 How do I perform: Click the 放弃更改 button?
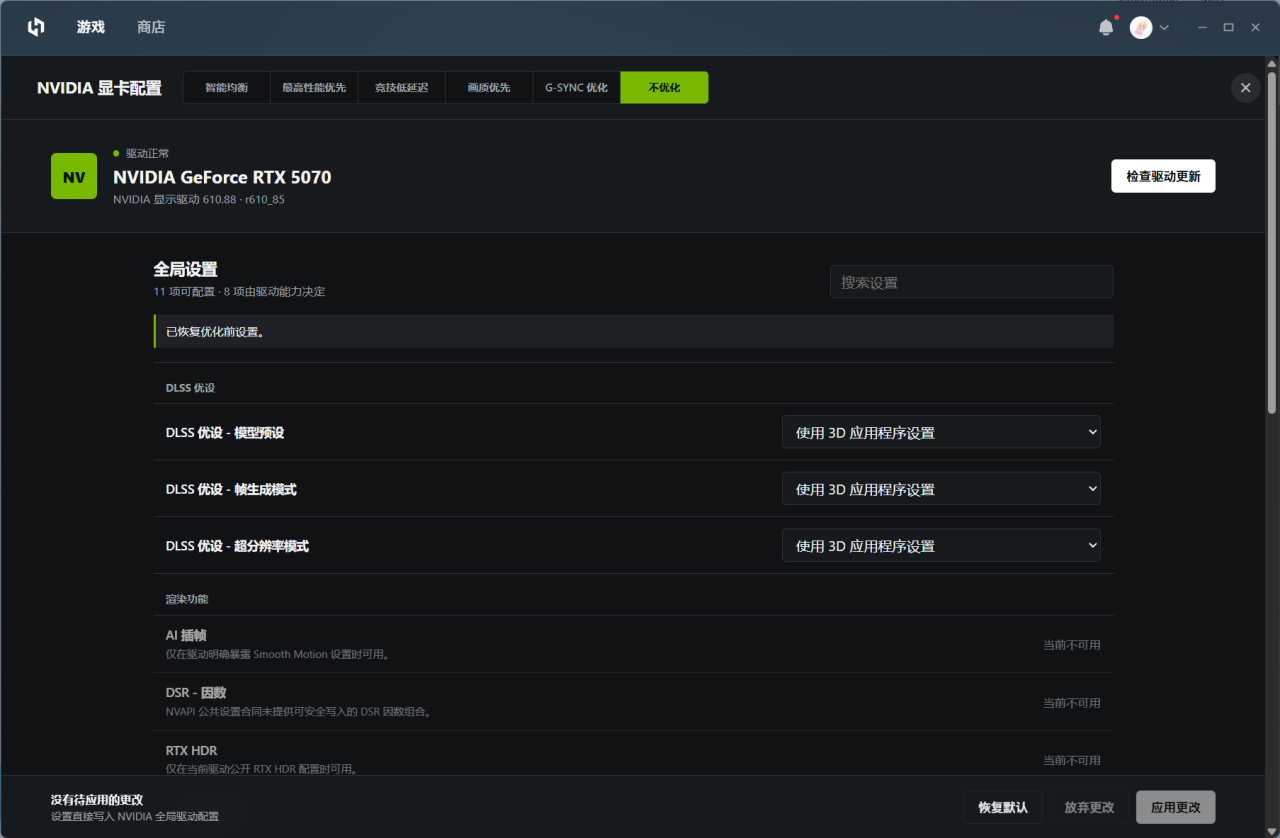[x=1089, y=807]
